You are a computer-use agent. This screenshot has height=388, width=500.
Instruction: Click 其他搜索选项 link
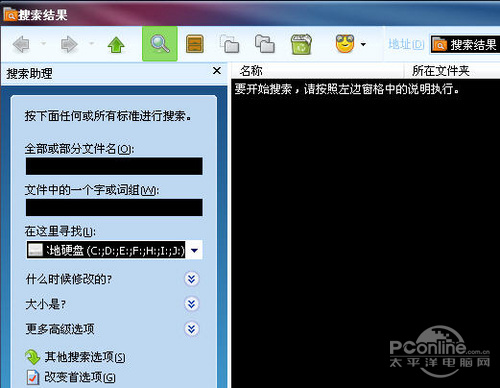coord(85,357)
